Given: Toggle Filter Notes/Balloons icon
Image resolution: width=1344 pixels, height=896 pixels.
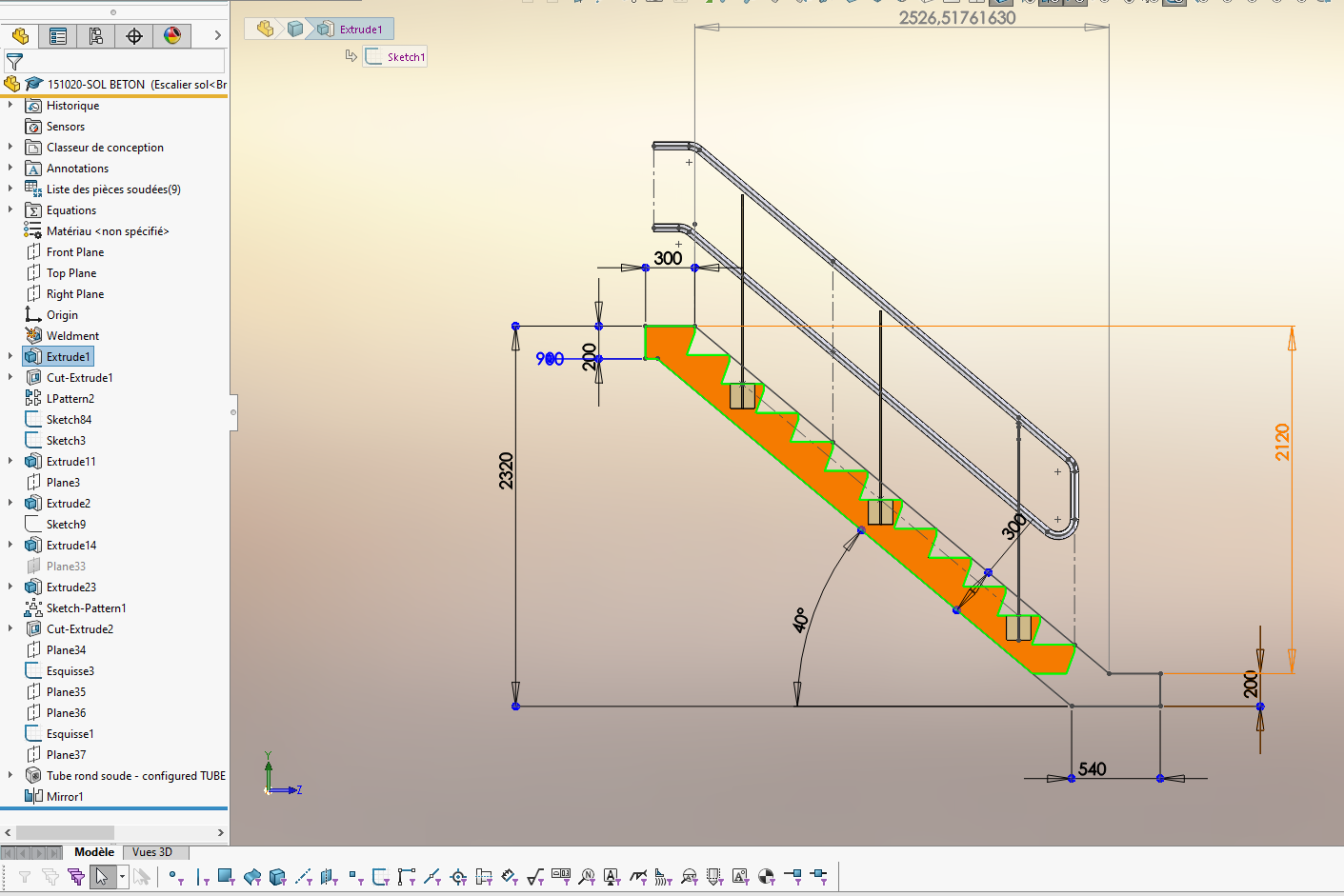Looking at the screenshot, I should [587, 877].
